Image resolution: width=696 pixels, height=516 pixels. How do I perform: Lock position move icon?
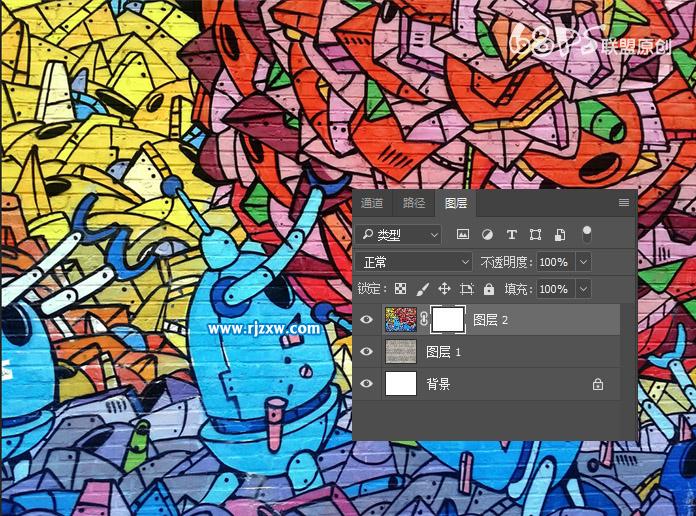(444, 289)
